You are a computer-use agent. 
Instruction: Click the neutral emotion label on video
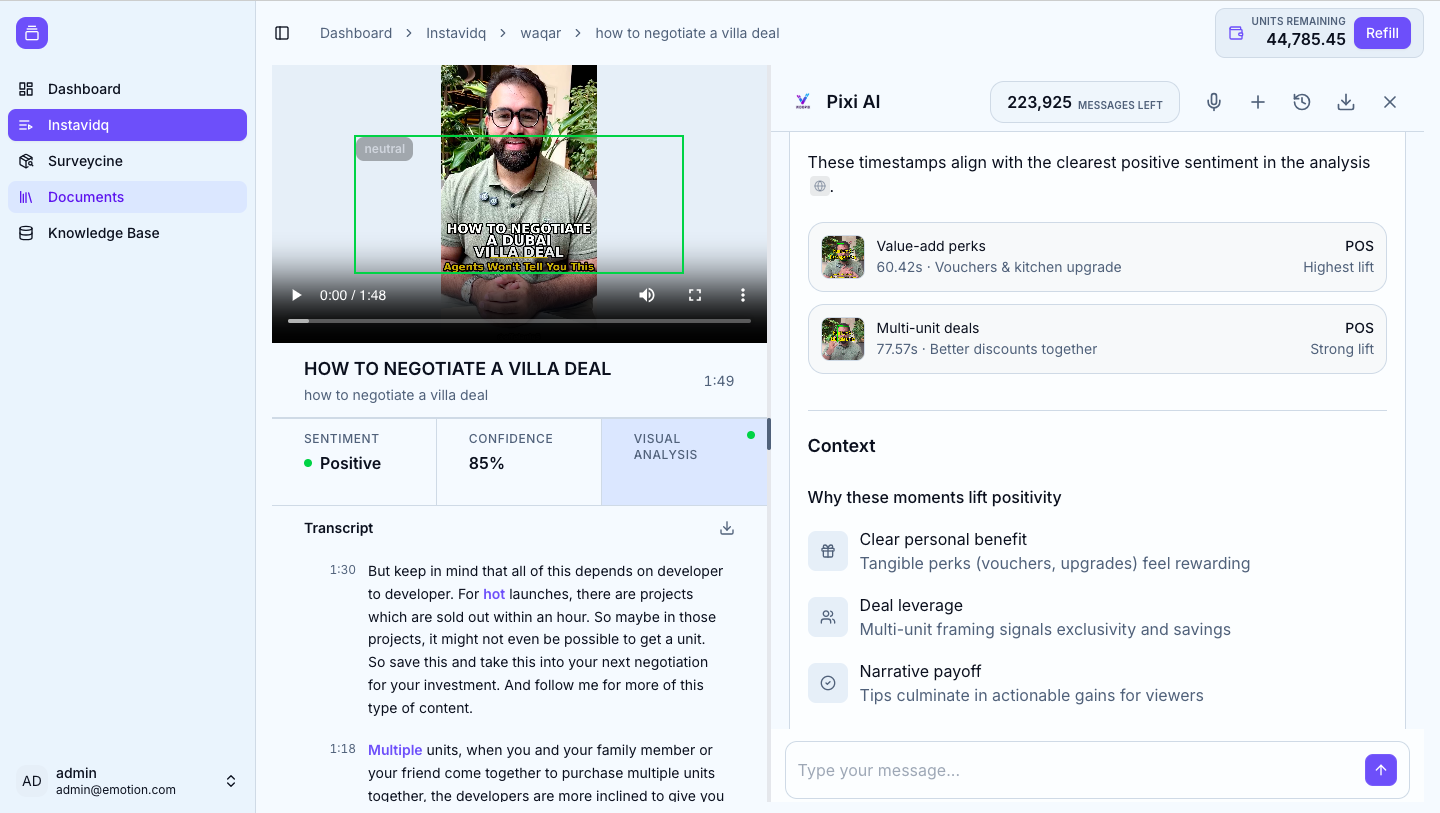pyautogui.click(x=384, y=149)
